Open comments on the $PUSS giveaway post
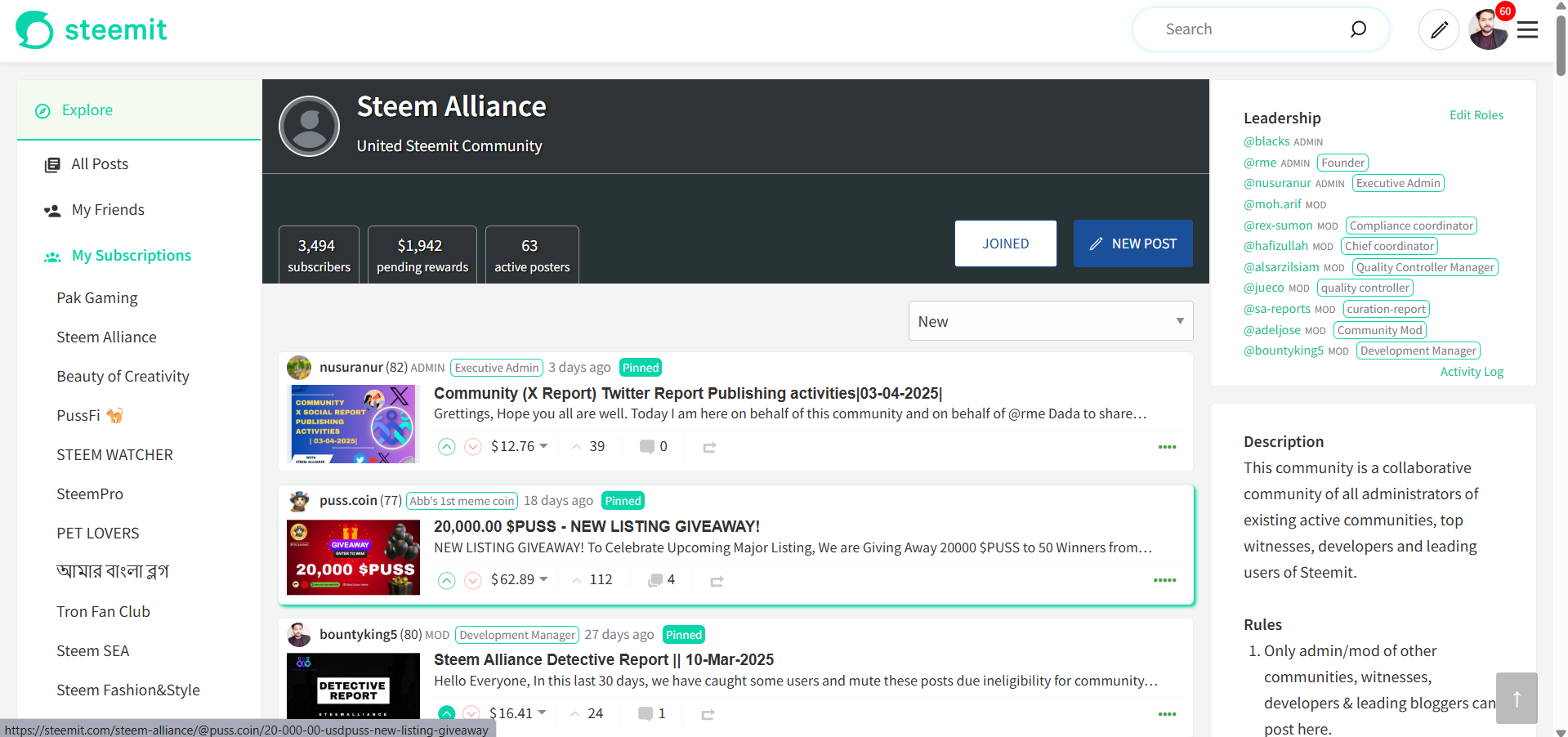 661,580
